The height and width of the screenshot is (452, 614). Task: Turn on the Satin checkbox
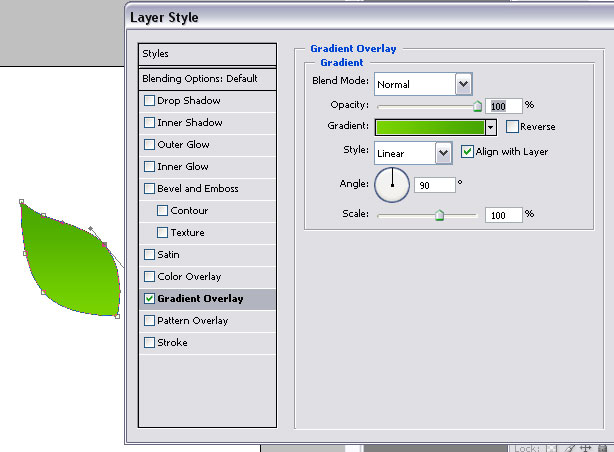[x=149, y=255]
